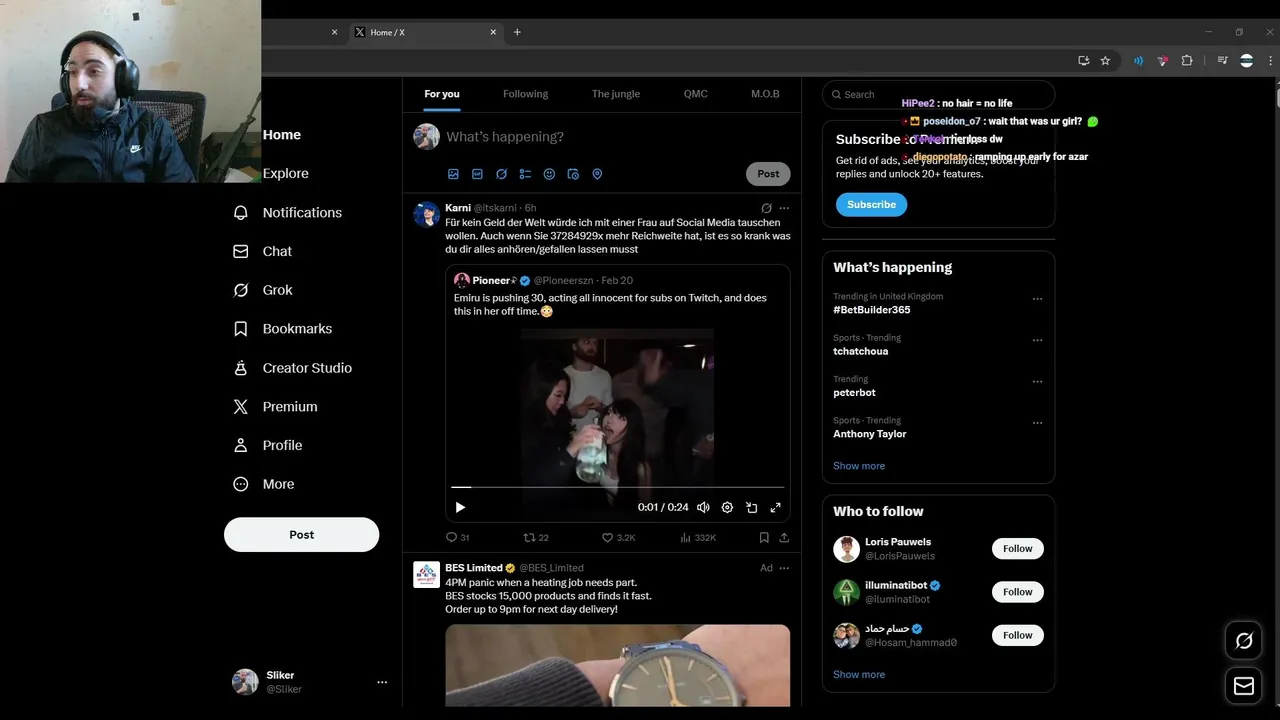Switch to the For you tab
The width and height of the screenshot is (1280, 720).
pos(442,94)
